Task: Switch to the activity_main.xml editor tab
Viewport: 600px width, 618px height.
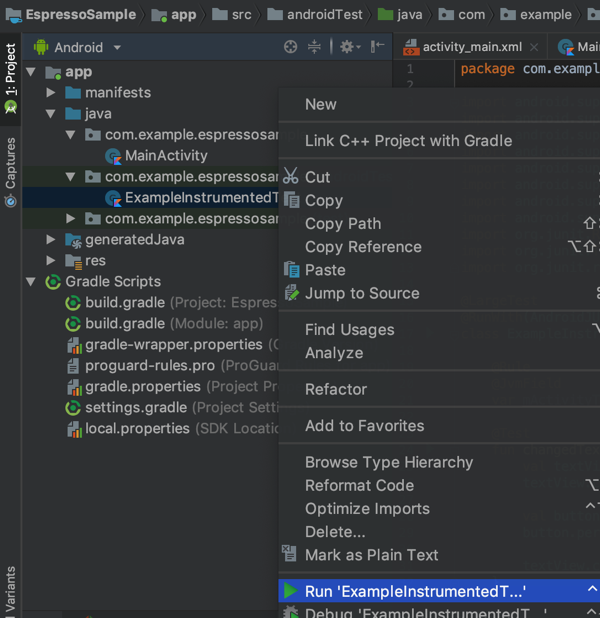Action: pos(472,48)
